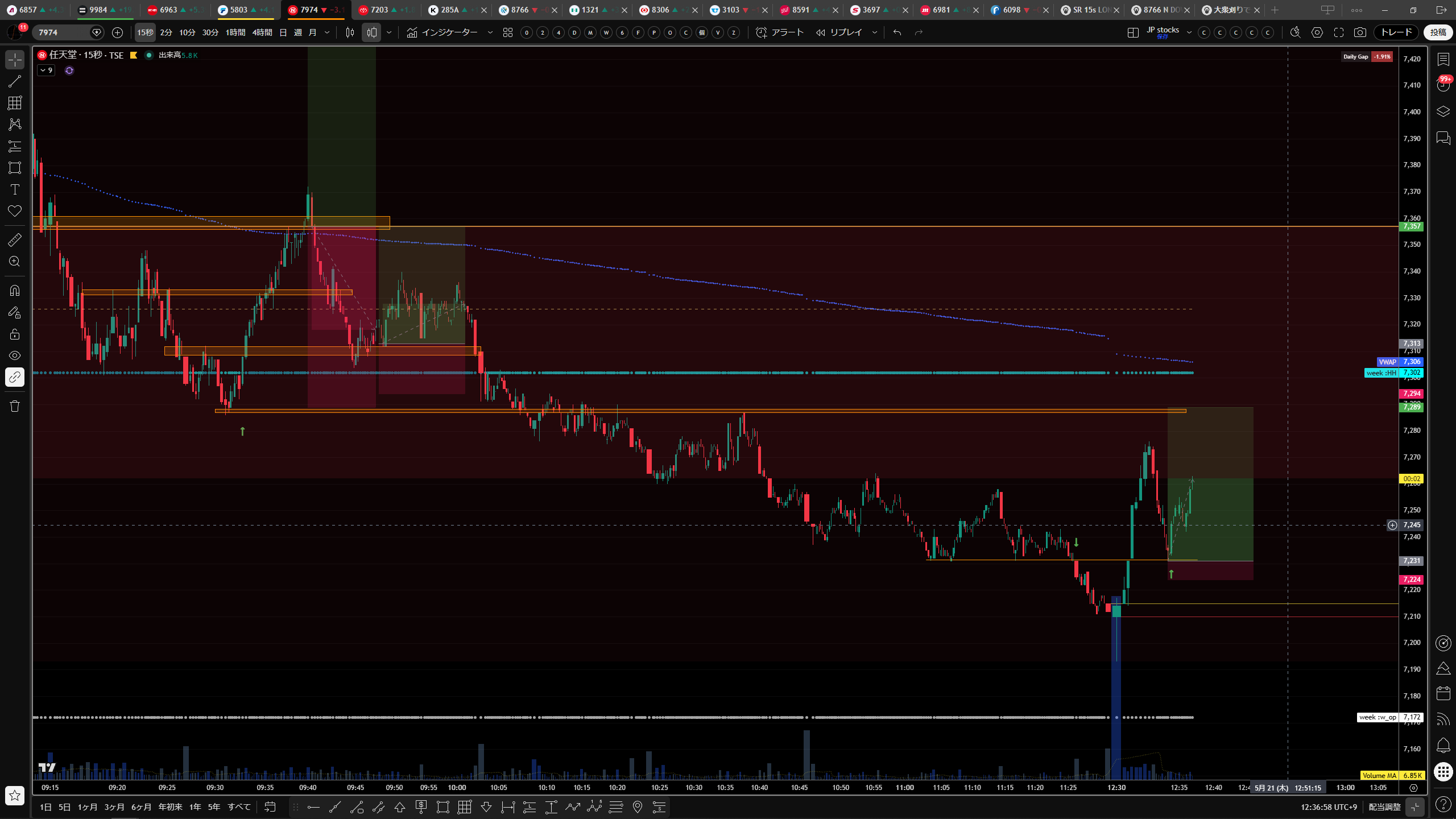Open the alerts panel with 99+ badge
This screenshot has height=819, width=1456.
point(1443,85)
